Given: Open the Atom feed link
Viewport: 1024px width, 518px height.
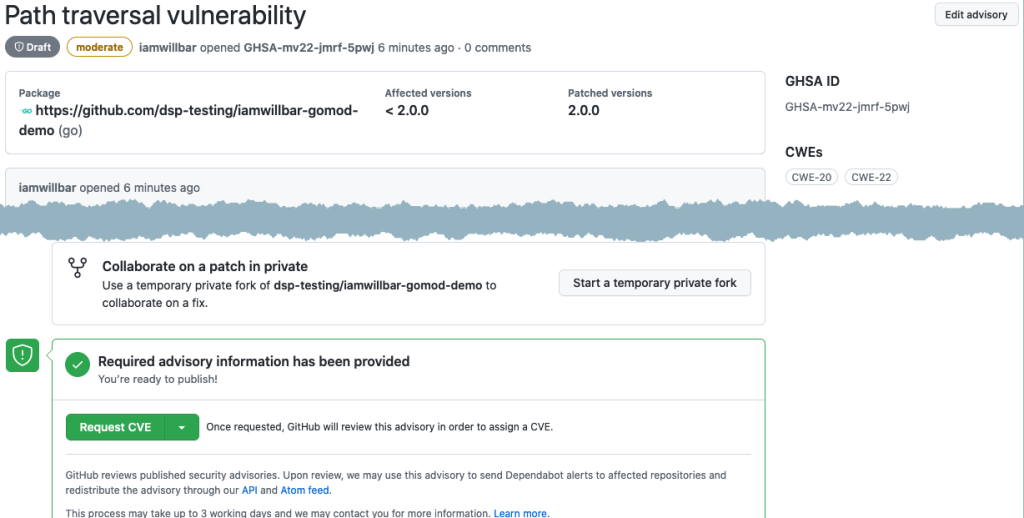Looking at the screenshot, I should pyautogui.click(x=305, y=490).
